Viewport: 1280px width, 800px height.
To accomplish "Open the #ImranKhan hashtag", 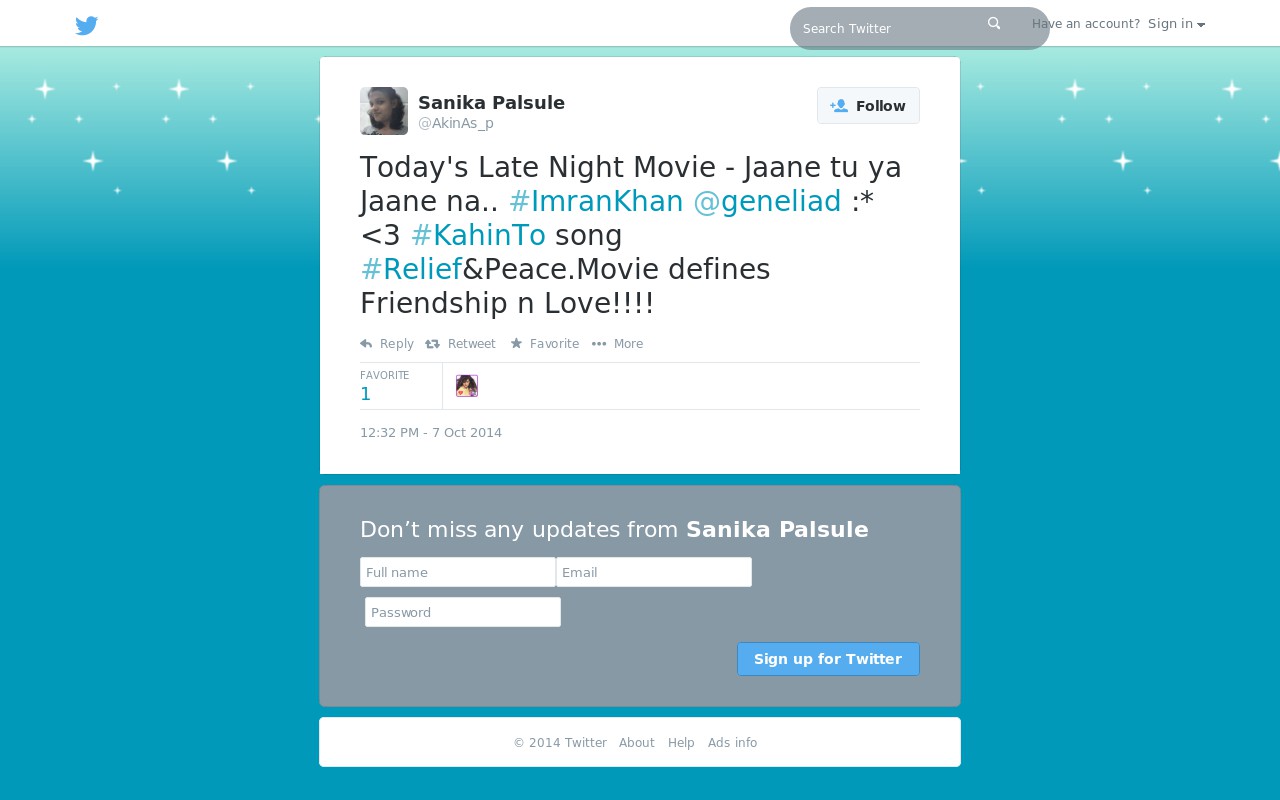I will [596, 201].
